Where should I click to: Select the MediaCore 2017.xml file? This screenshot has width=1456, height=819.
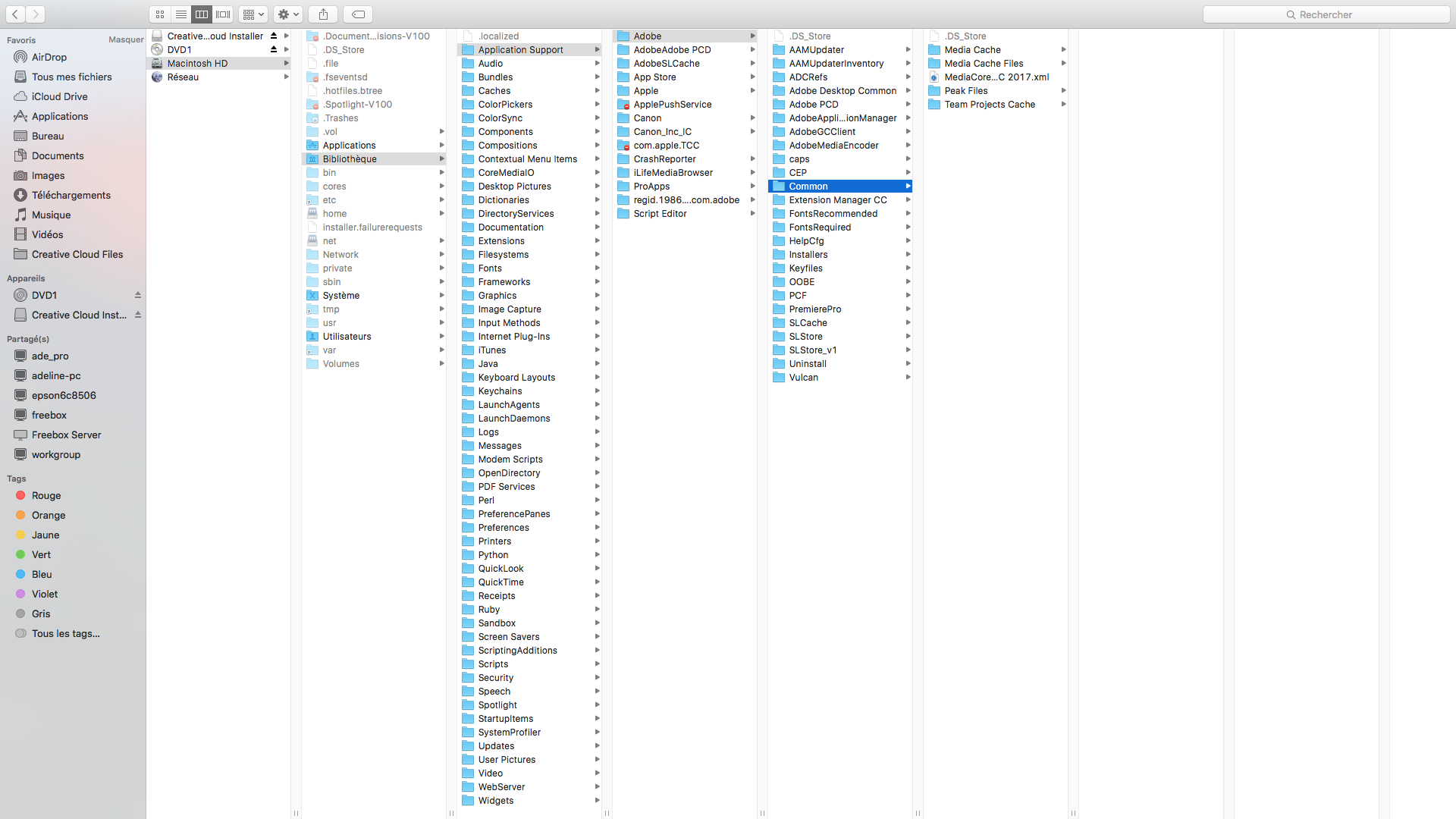click(996, 77)
